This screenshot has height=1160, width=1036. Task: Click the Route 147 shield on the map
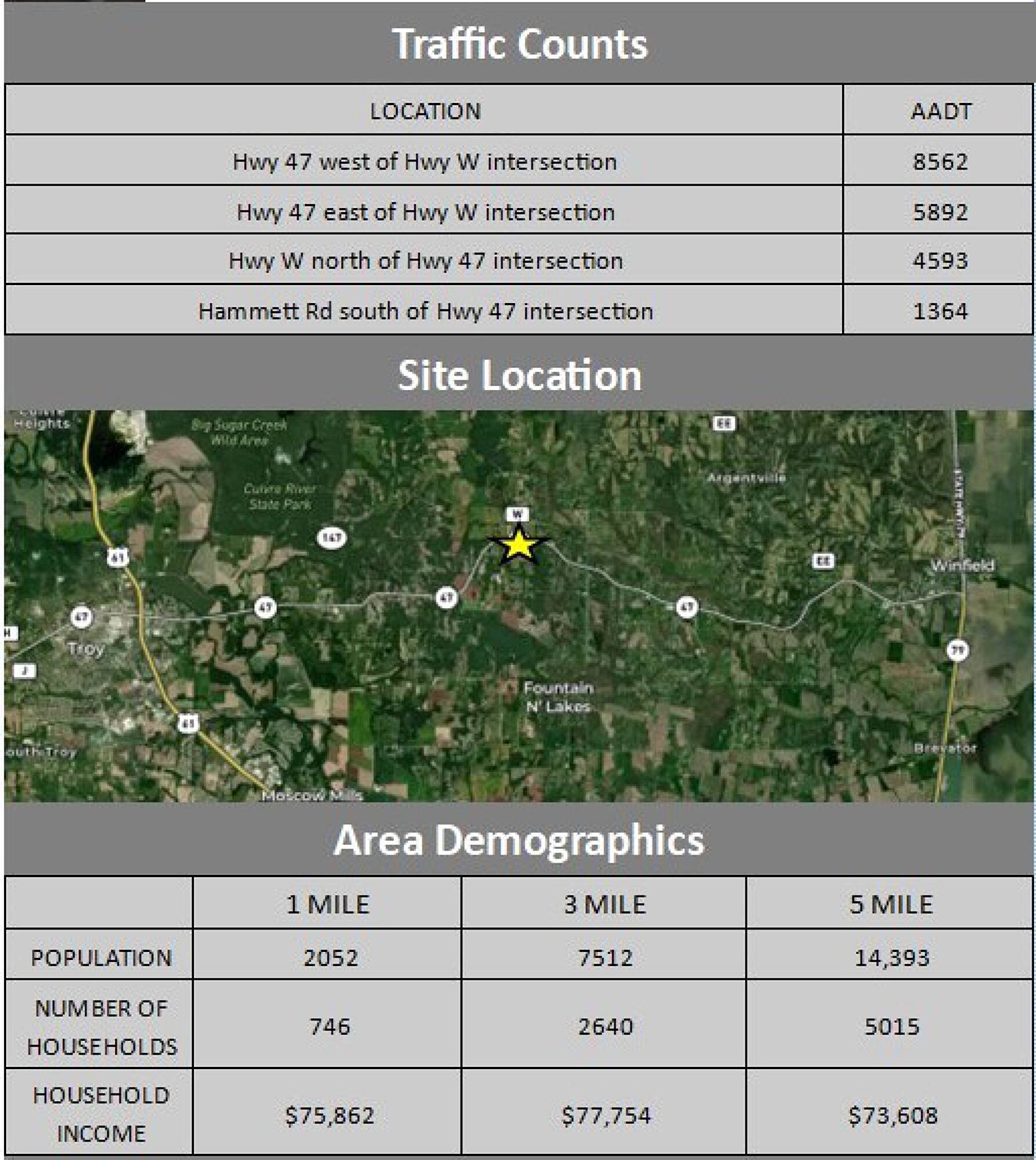point(332,537)
